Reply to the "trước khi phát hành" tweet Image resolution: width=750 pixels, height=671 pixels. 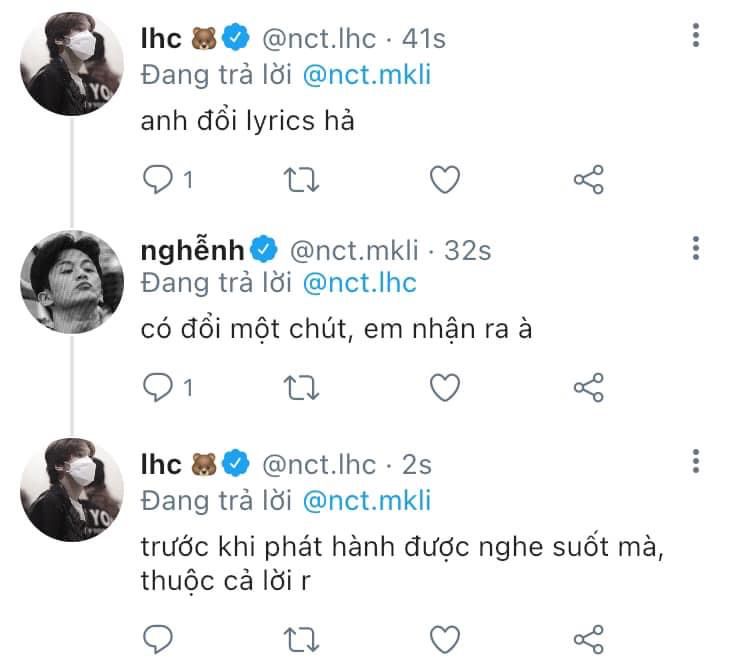pos(157,636)
